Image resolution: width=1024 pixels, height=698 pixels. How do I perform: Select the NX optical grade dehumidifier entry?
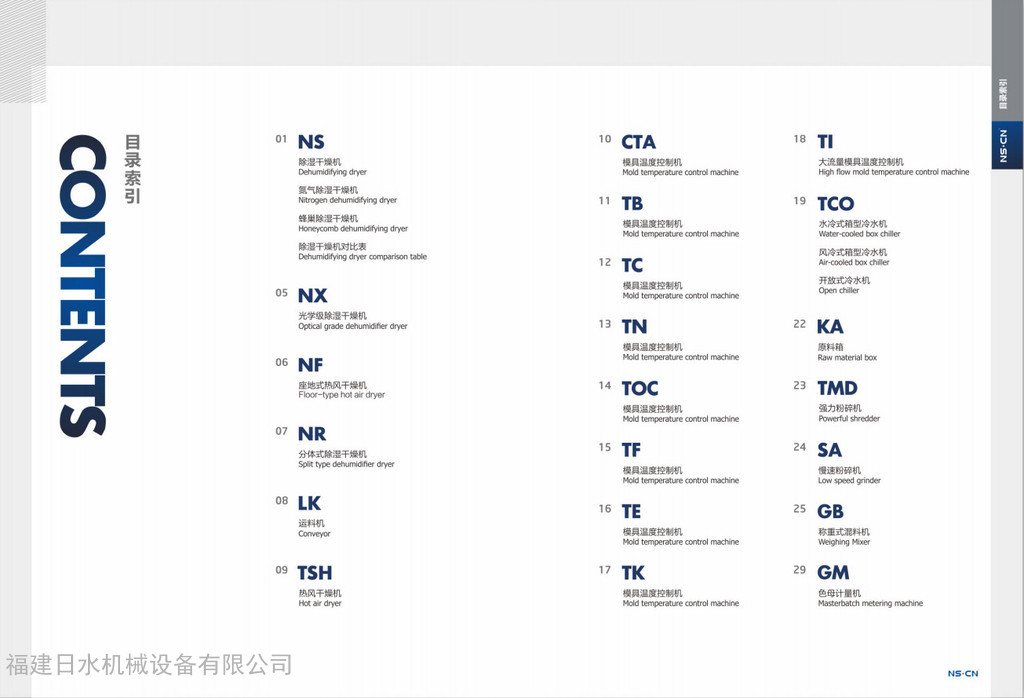[312, 296]
